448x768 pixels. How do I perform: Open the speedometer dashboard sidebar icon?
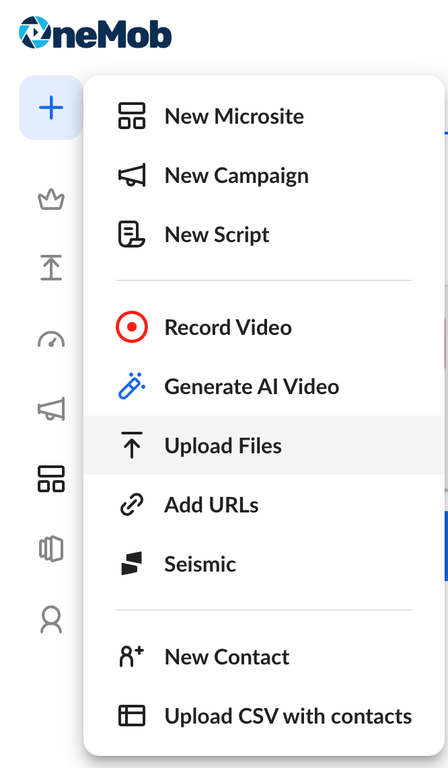coord(51,339)
